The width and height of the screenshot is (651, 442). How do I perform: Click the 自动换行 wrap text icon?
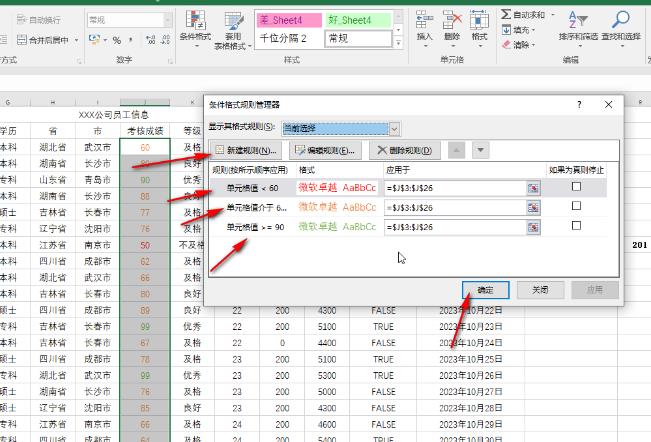[x=22, y=20]
